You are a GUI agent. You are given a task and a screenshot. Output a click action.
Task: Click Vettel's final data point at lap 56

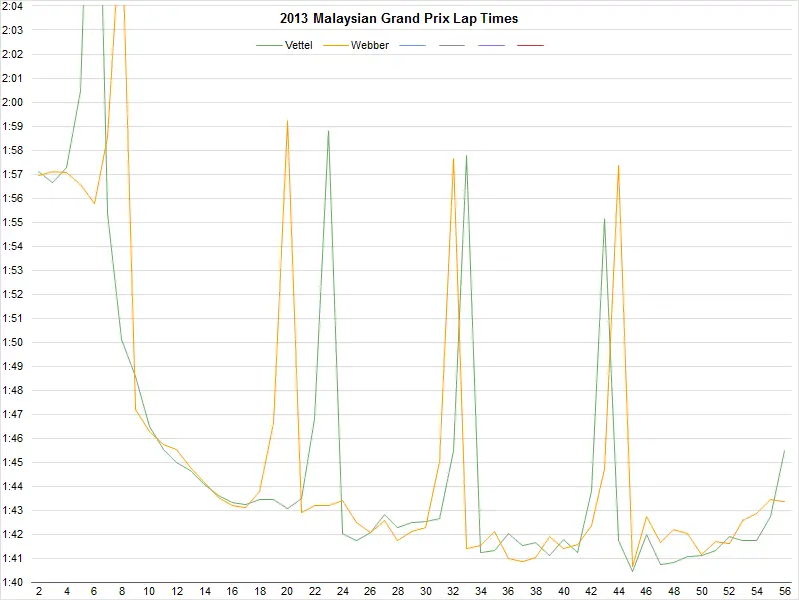784,451
